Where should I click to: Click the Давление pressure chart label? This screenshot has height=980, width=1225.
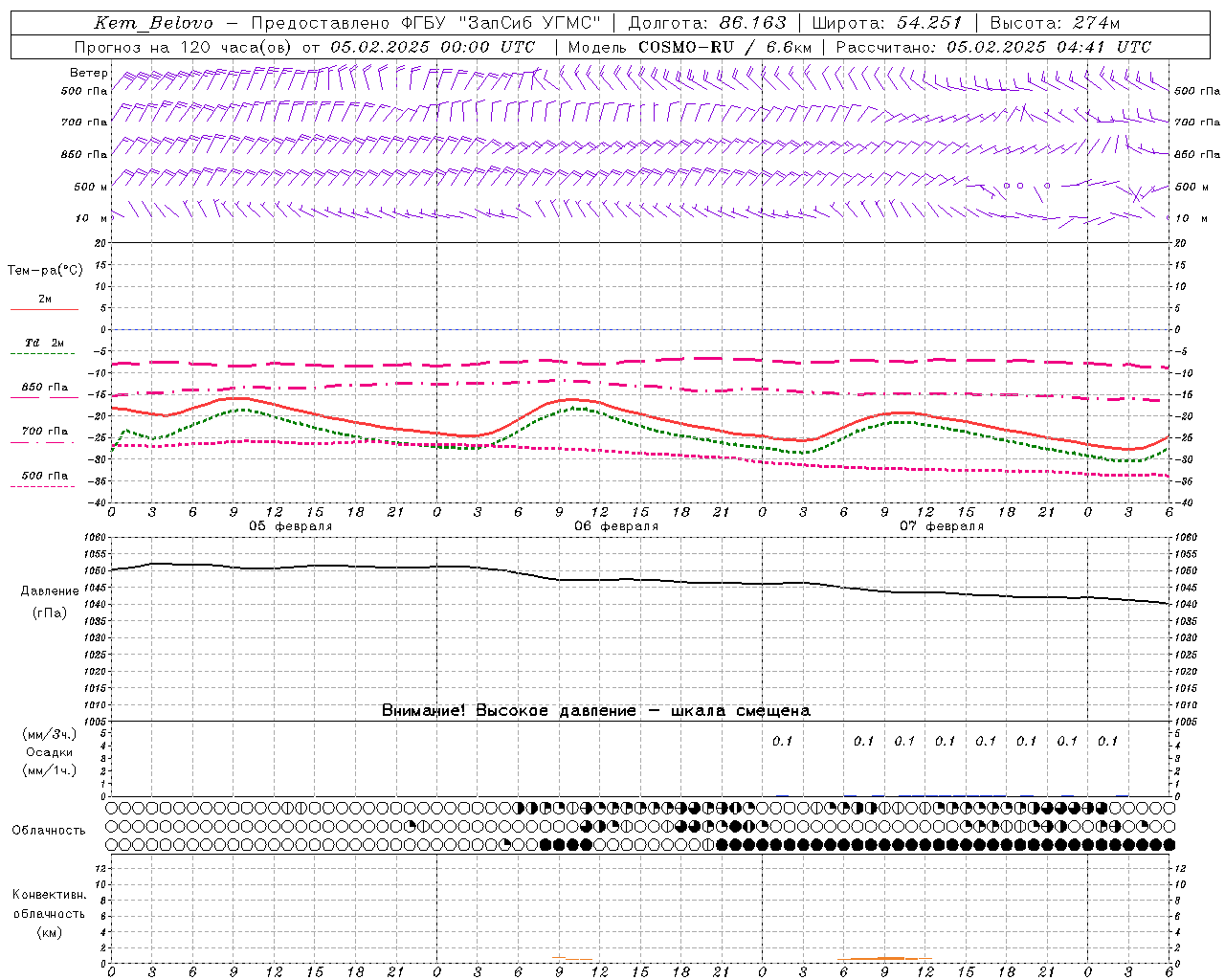(x=50, y=590)
